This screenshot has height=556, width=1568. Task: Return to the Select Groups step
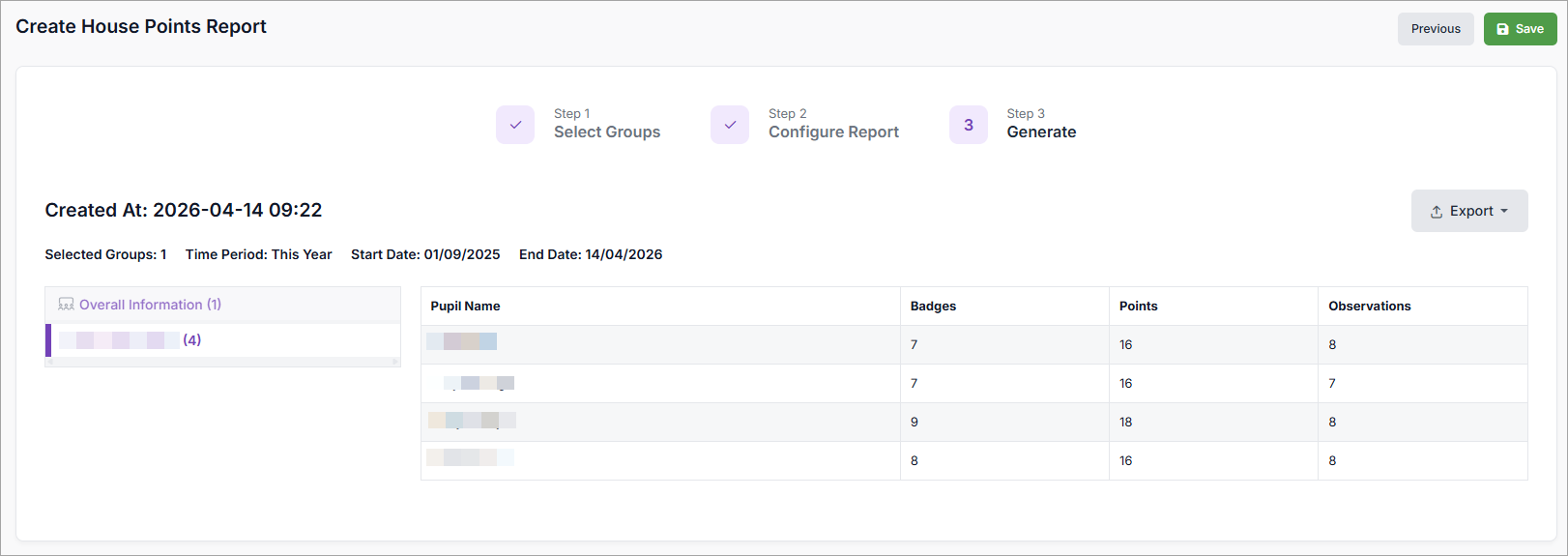pos(606,132)
